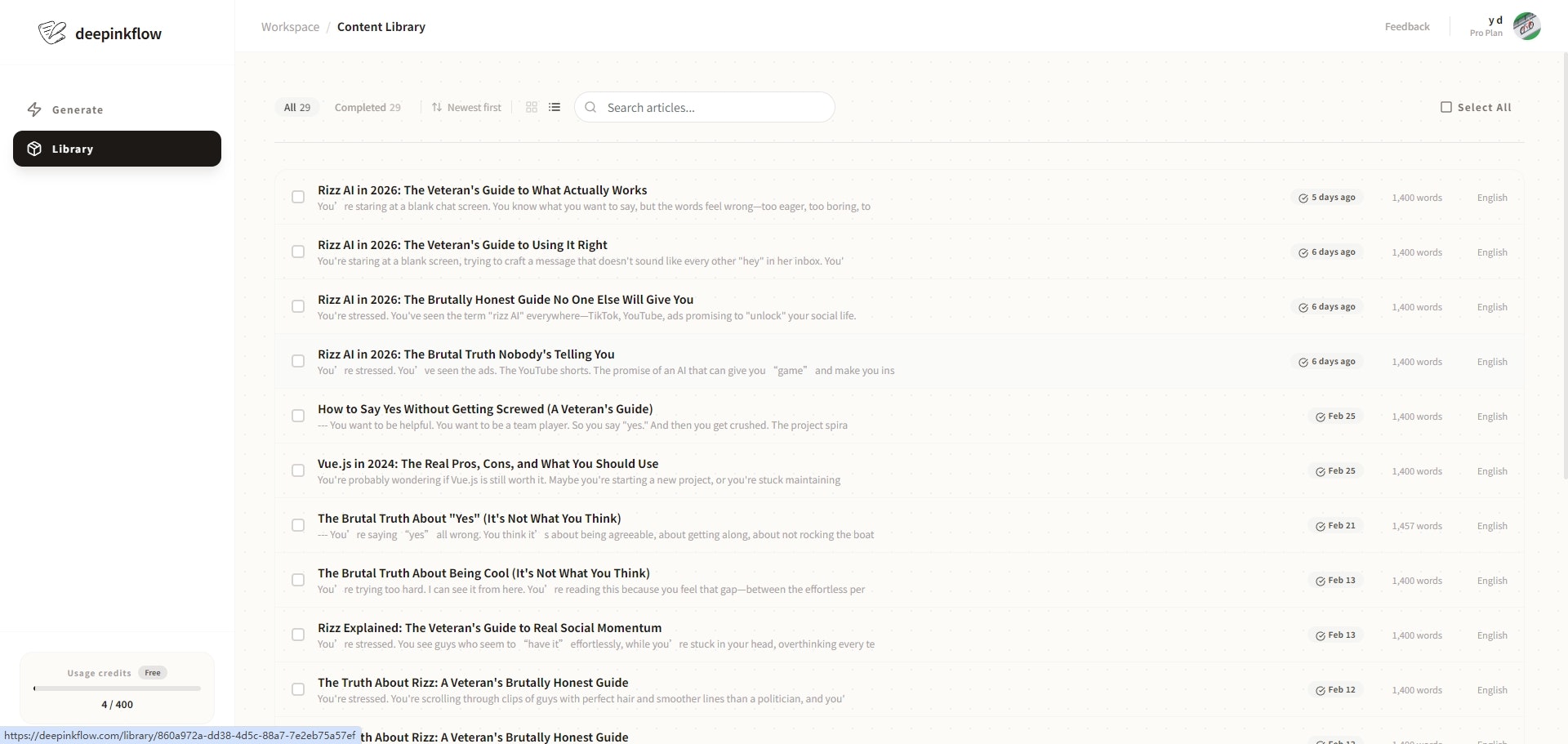Image resolution: width=1568 pixels, height=744 pixels.
Task: Open the Library section in the sidebar
Action: [73, 149]
